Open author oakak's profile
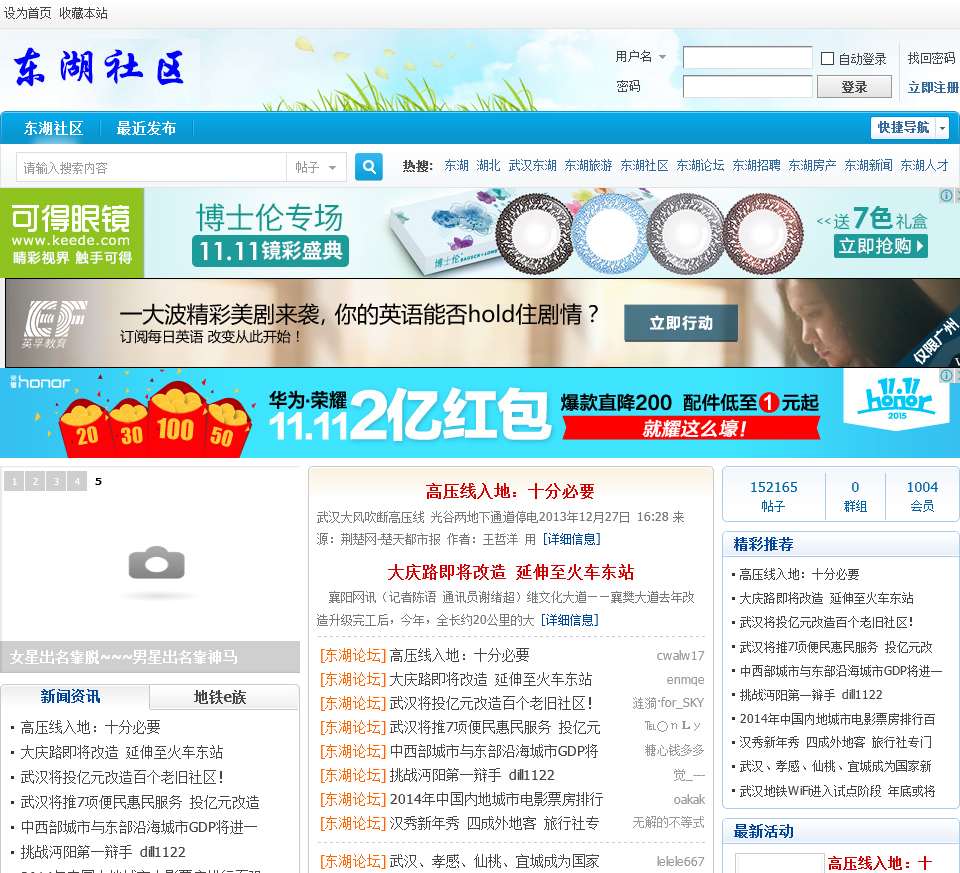960x873 pixels. point(689,800)
